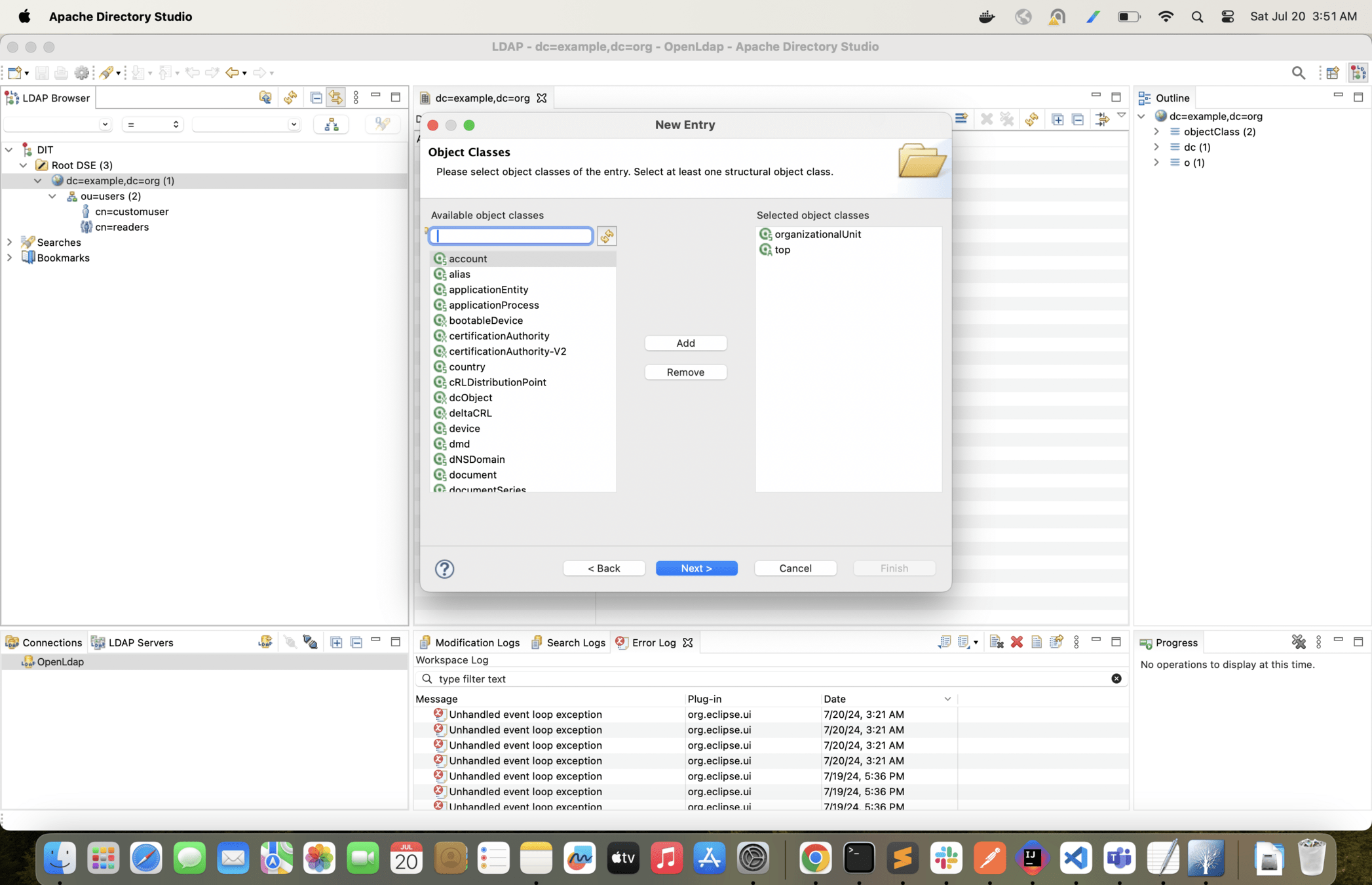Image resolution: width=1372 pixels, height=885 pixels.
Task: Open Chrome from the Dock
Action: click(815, 858)
